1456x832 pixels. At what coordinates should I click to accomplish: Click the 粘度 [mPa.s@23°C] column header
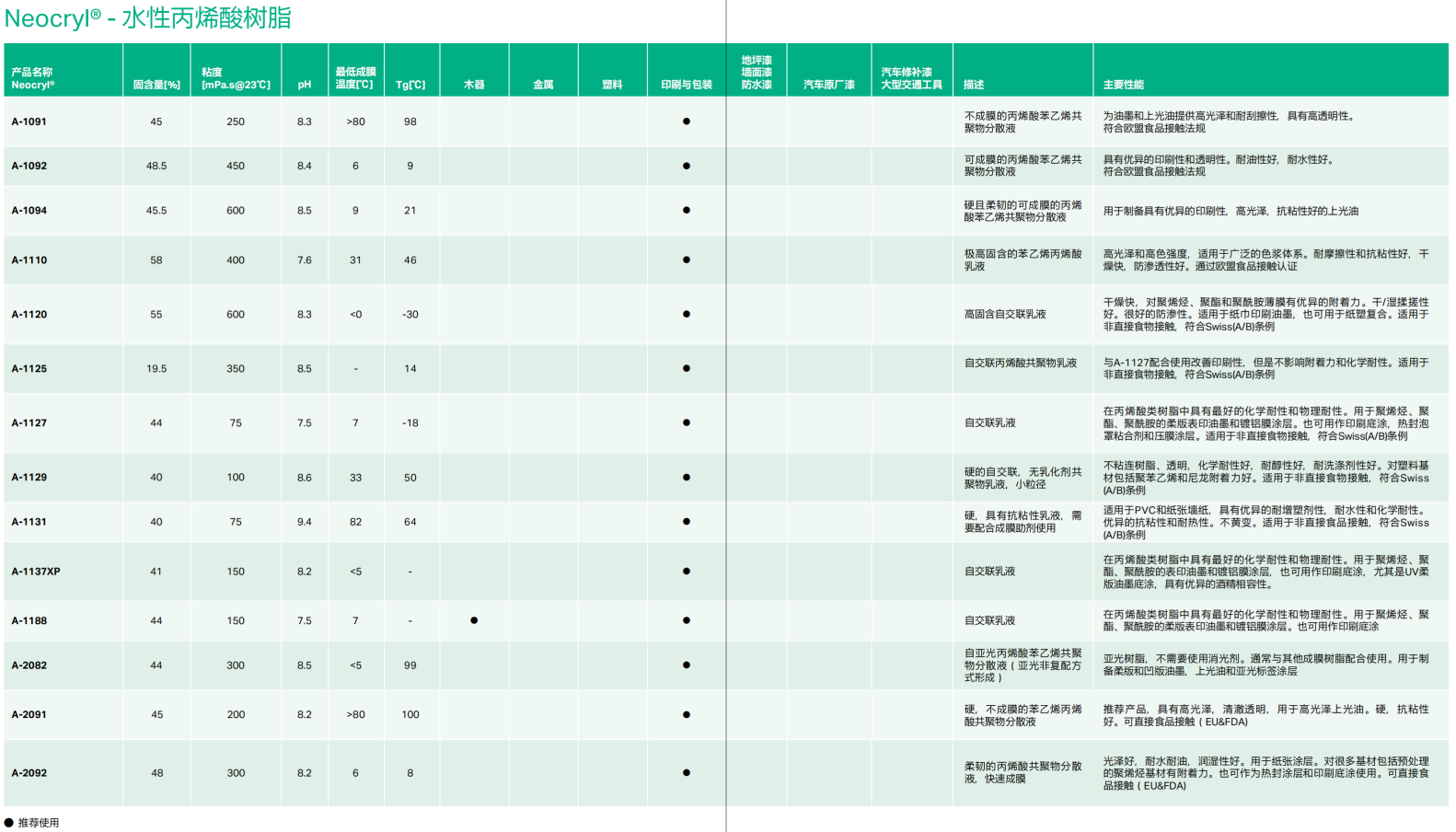pyautogui.click(x=236, y=78)
